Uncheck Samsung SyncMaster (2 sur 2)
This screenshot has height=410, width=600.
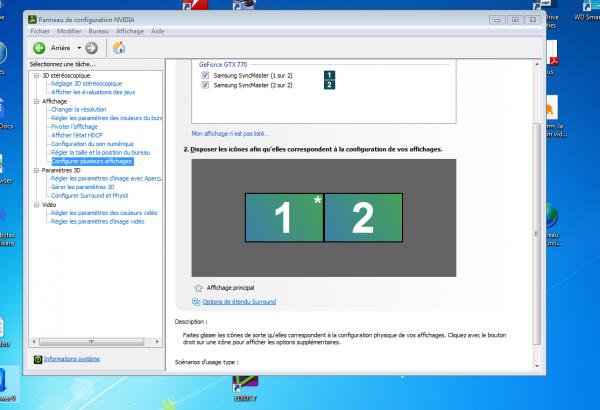205,85
